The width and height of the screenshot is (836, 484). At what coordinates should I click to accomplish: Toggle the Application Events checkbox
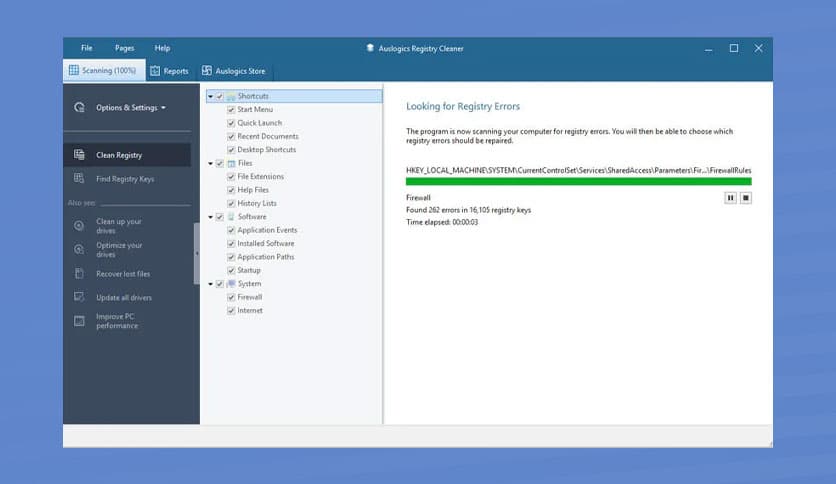(x=231, y=230)
